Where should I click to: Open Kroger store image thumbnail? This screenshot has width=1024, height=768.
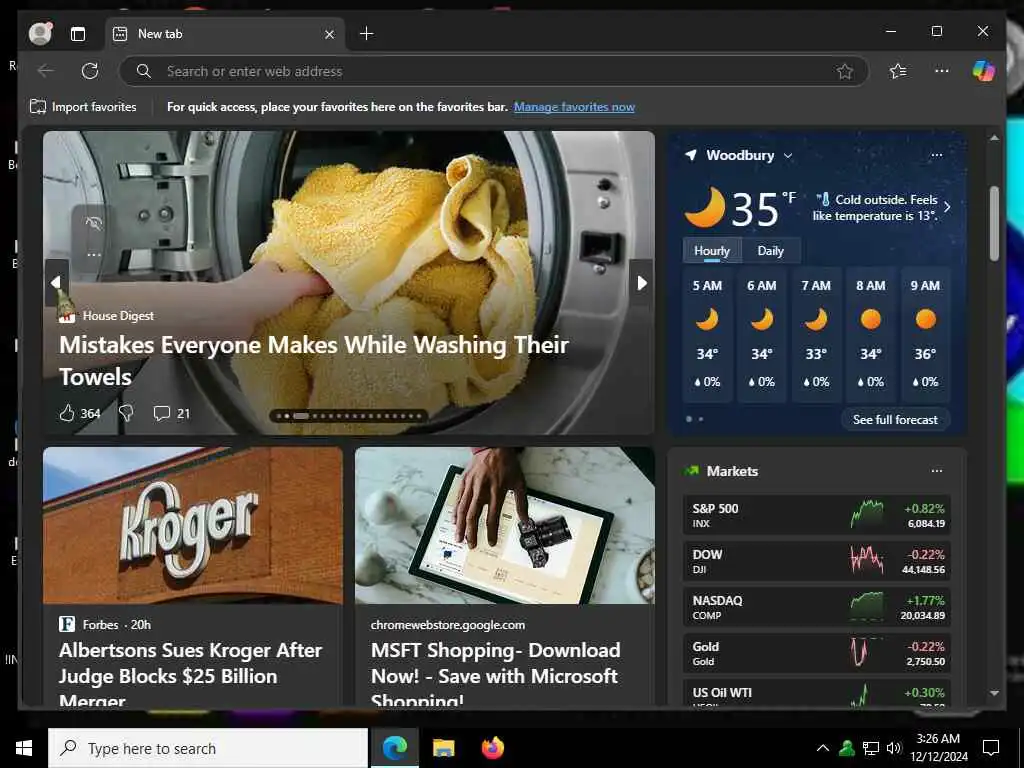click(x=193, y=525)
